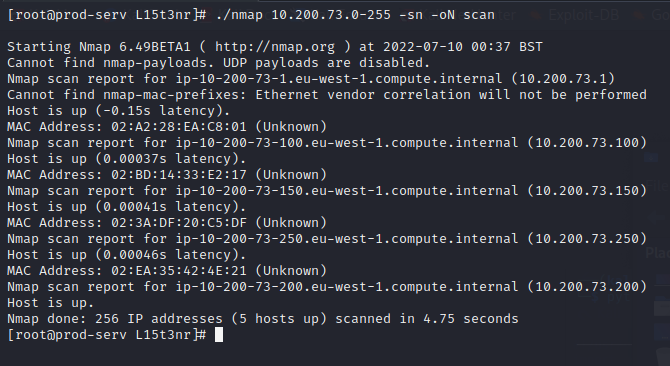
Task: Click the IP address (10.200.73.250)
Action: pos(587,239)
